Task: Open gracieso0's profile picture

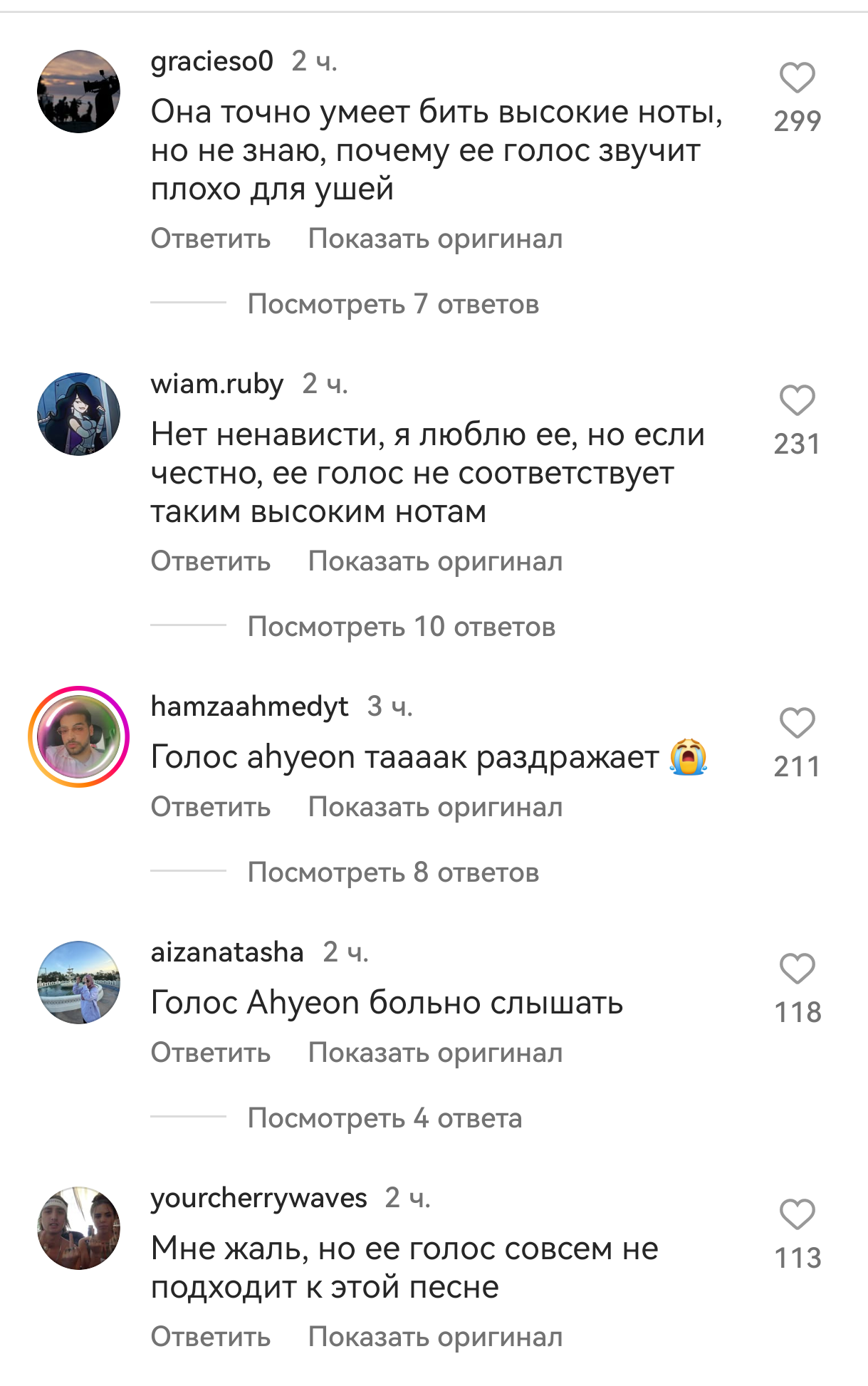Action: point(78,91)
